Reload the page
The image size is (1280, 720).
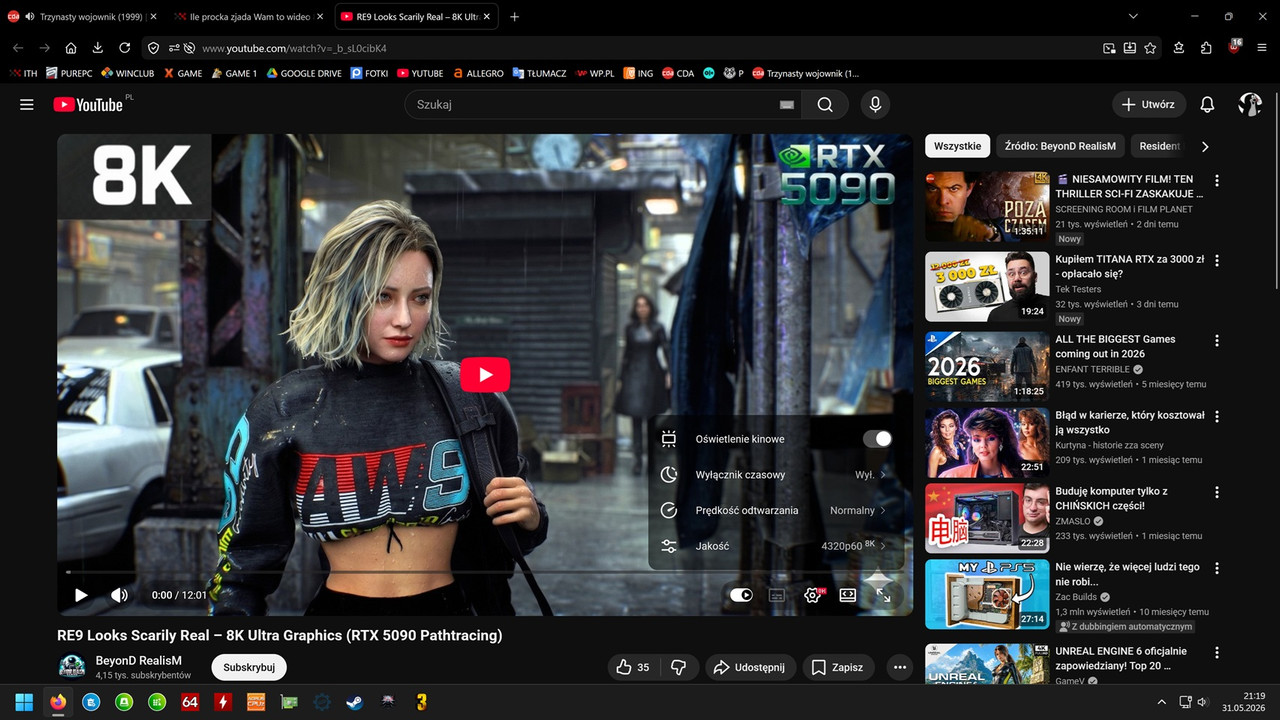pos(124,48)
